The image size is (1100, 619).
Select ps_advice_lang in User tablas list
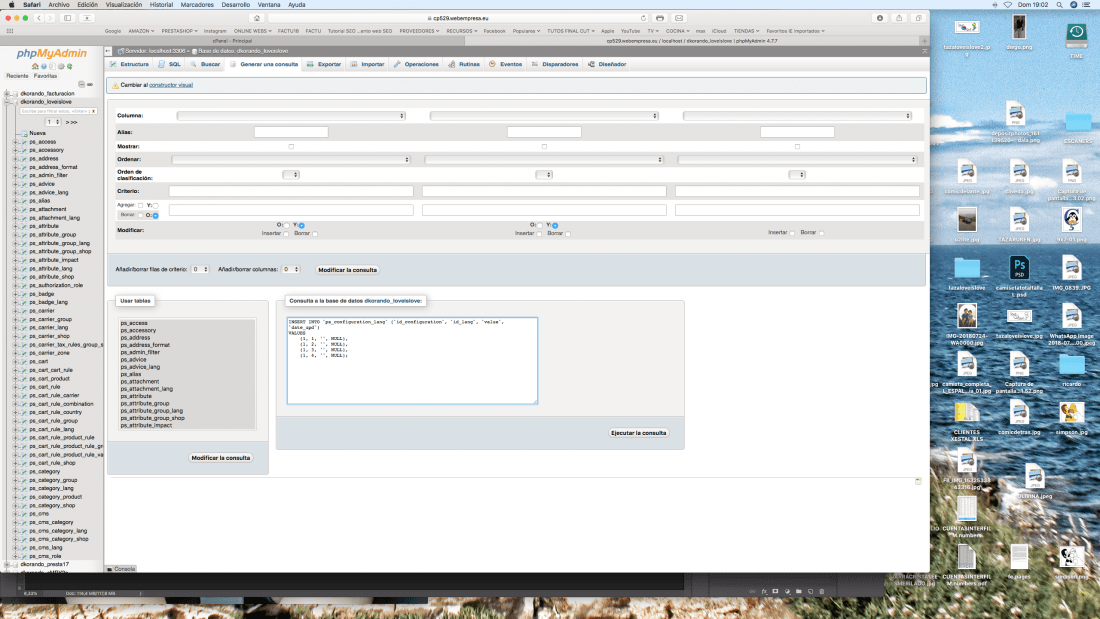(x=140, y=367)
